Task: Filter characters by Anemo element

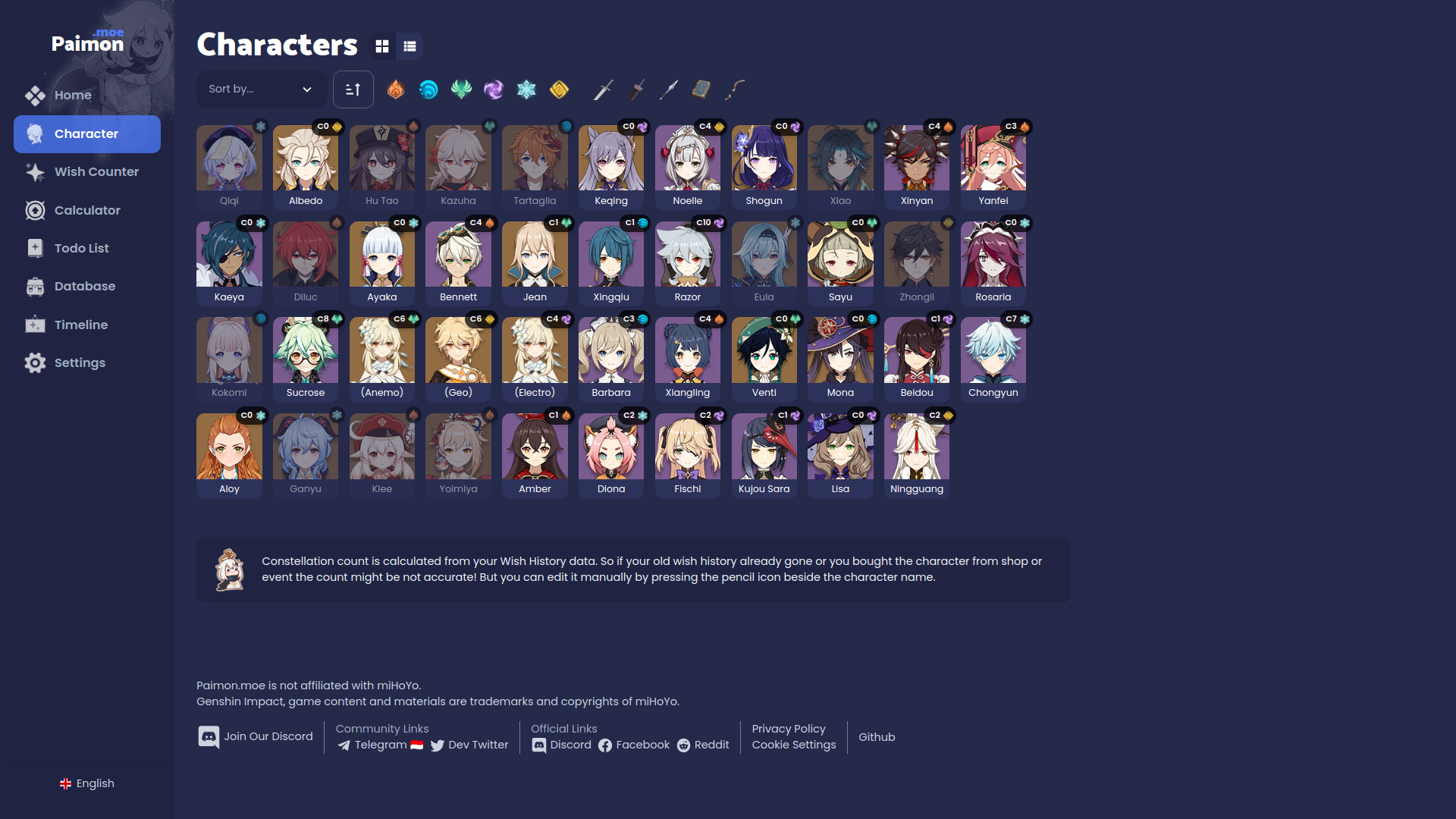Action: (461, 89)
